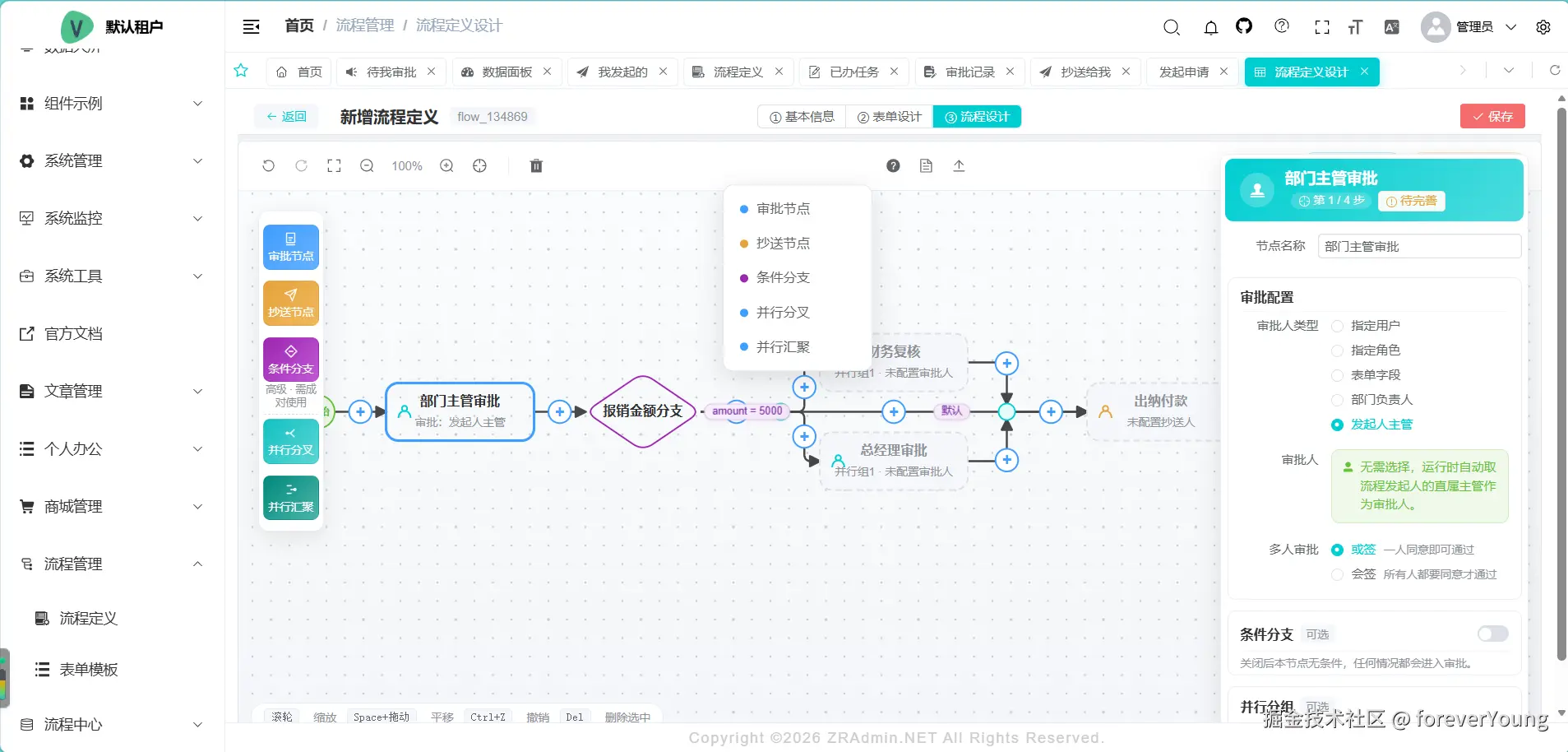Click the center-canvas target icon
Image resolution: width=1568 pixels, height=752 pixels.
[x=479, y=165]
